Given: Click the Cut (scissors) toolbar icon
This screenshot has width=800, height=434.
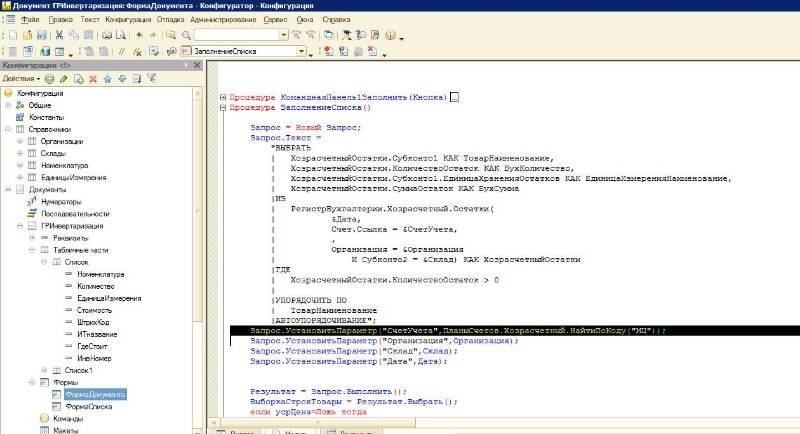Looking at the screenshot, I should [x=59, y=35].
